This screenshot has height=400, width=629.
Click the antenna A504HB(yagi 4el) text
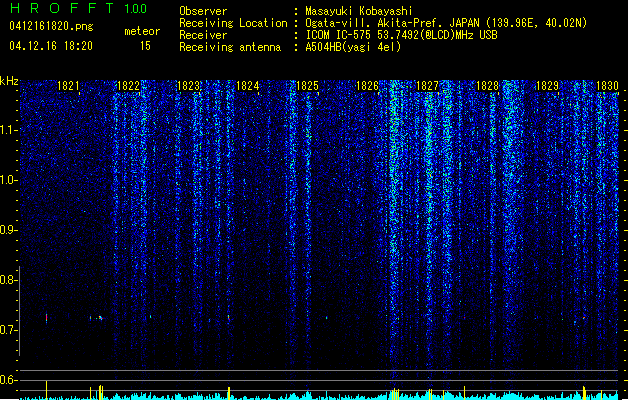pos(353,47)
